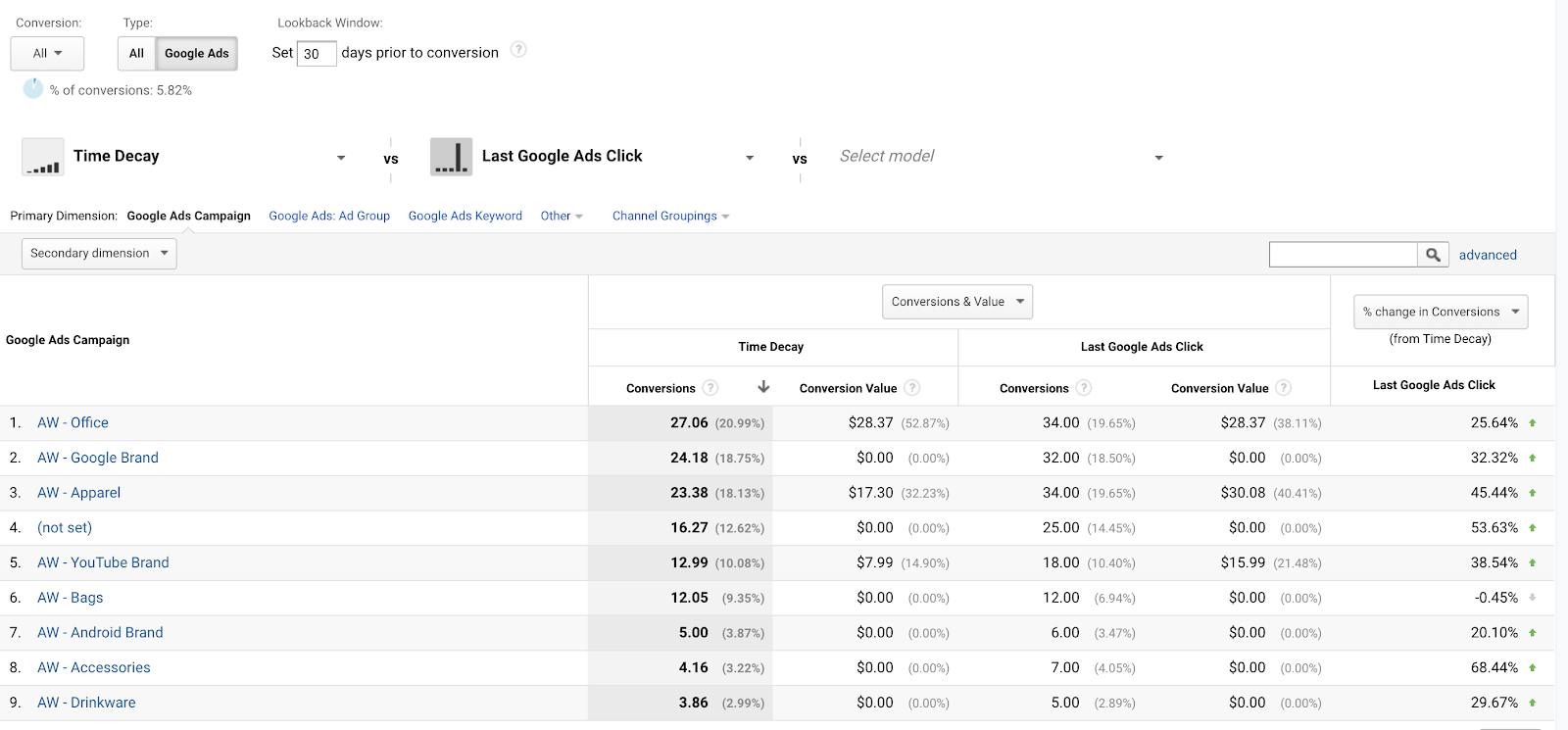Open the % change in Conversions dropdown
The image size is (1568, 730).
[1441, 312]
